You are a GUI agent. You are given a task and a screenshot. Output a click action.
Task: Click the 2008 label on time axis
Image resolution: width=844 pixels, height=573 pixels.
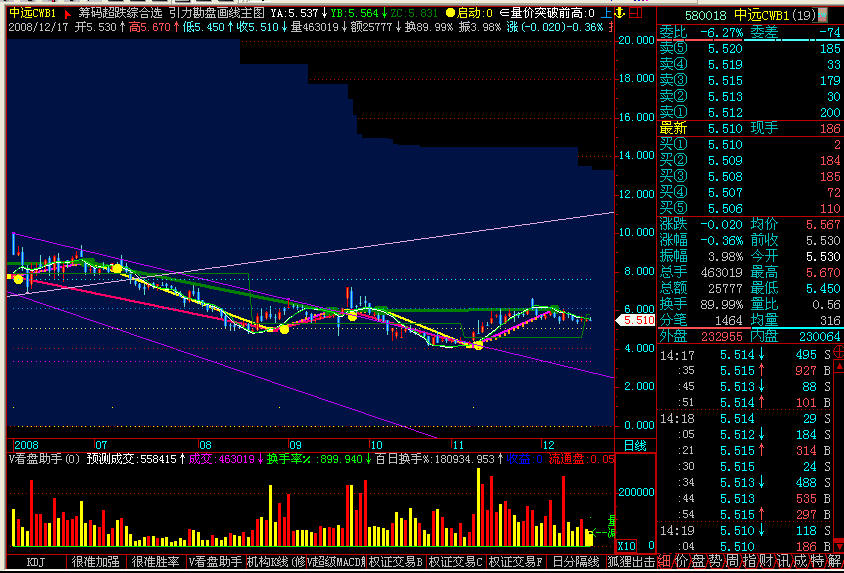click(26, 445)
